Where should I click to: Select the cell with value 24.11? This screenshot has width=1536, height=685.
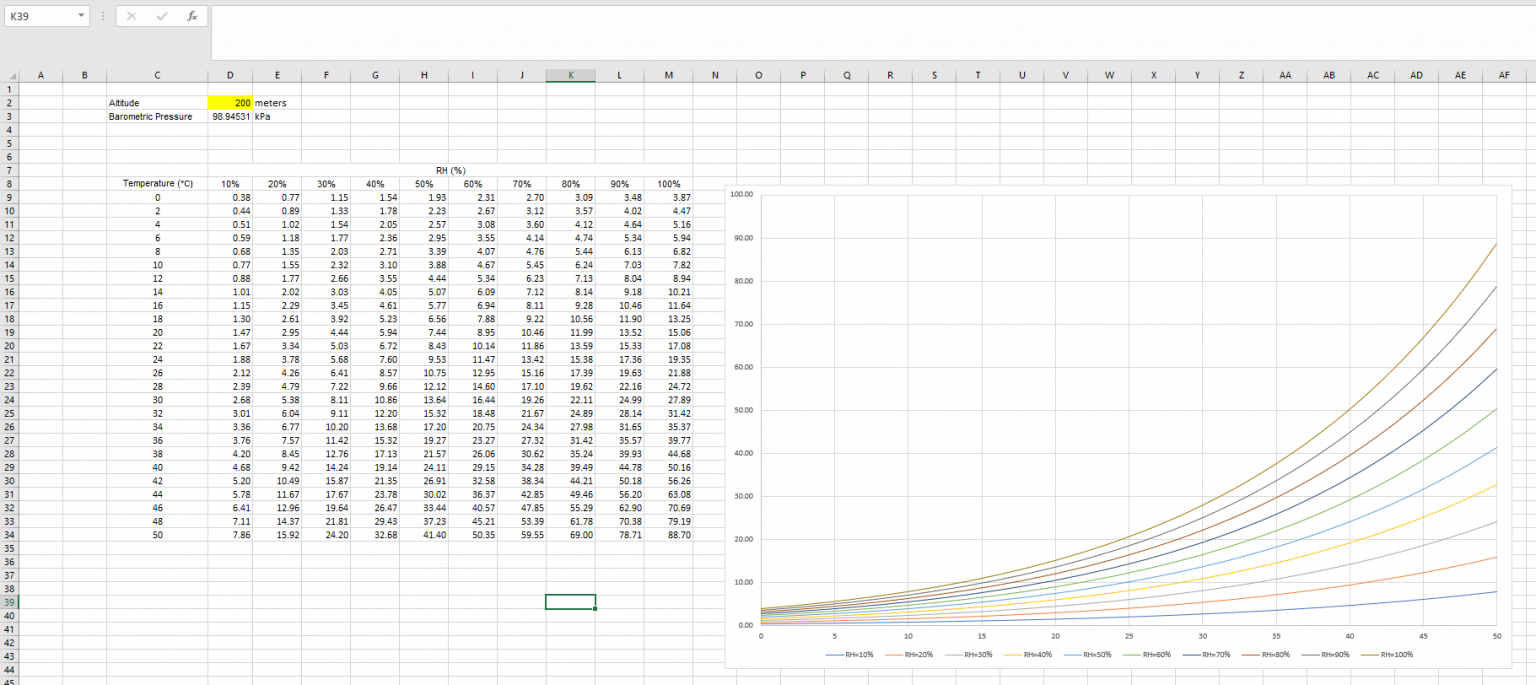click(x=424, y=467)
